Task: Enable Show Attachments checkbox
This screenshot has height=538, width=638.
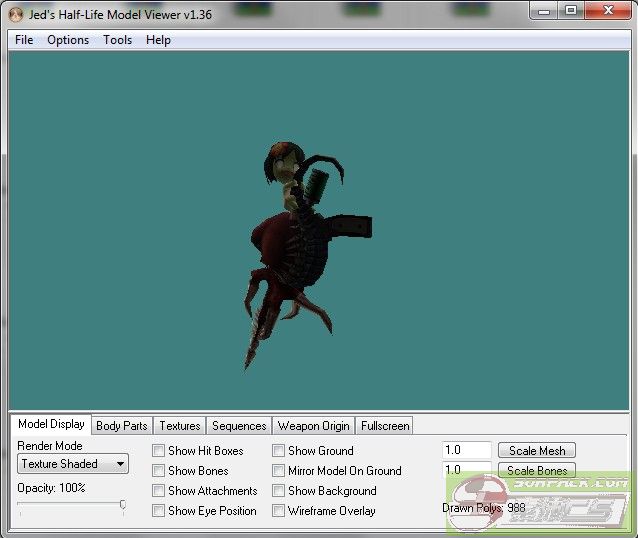Action: coord(159,491)
